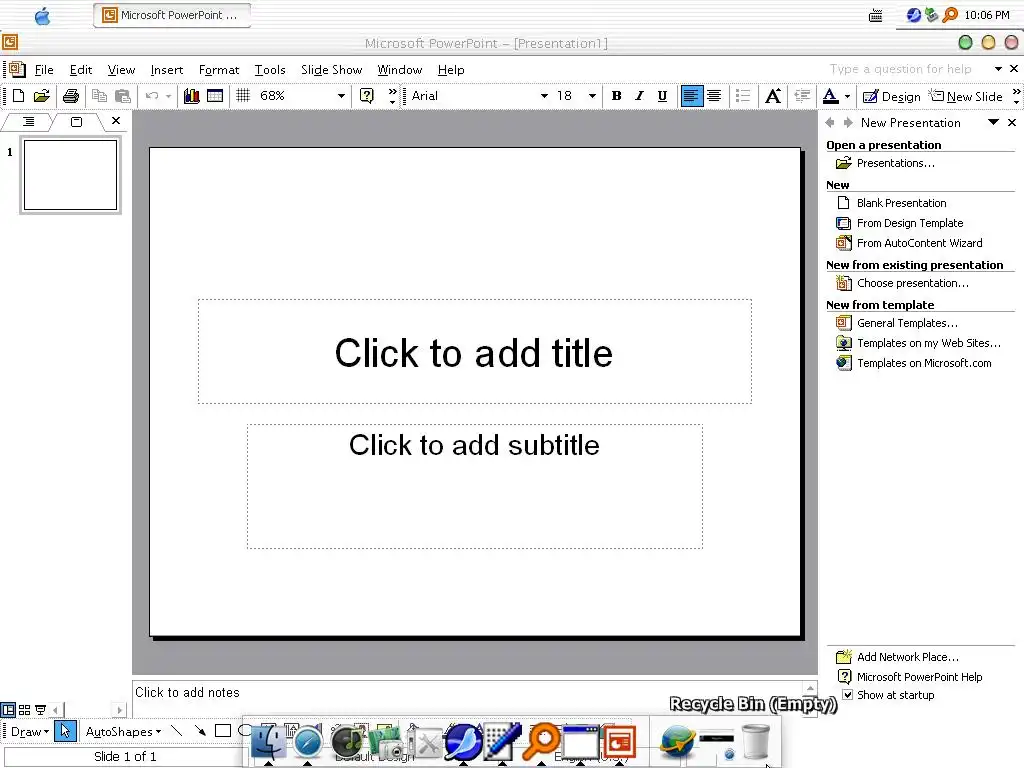The width and height of the screenshot is (1024, 768).
Task: Set Align Left paragraph alignment
Action: 691,96
